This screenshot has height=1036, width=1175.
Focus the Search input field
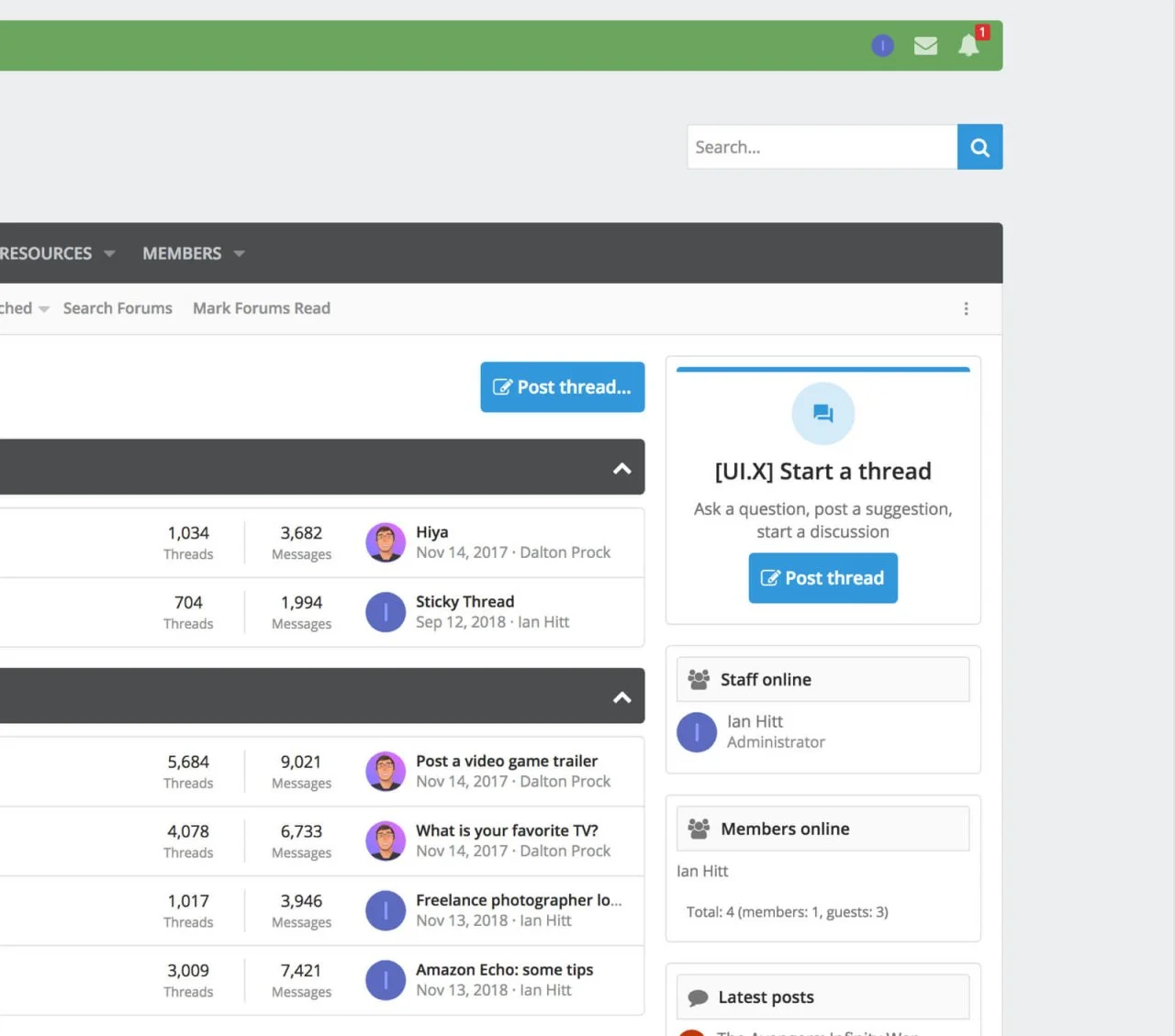(821, 147)
